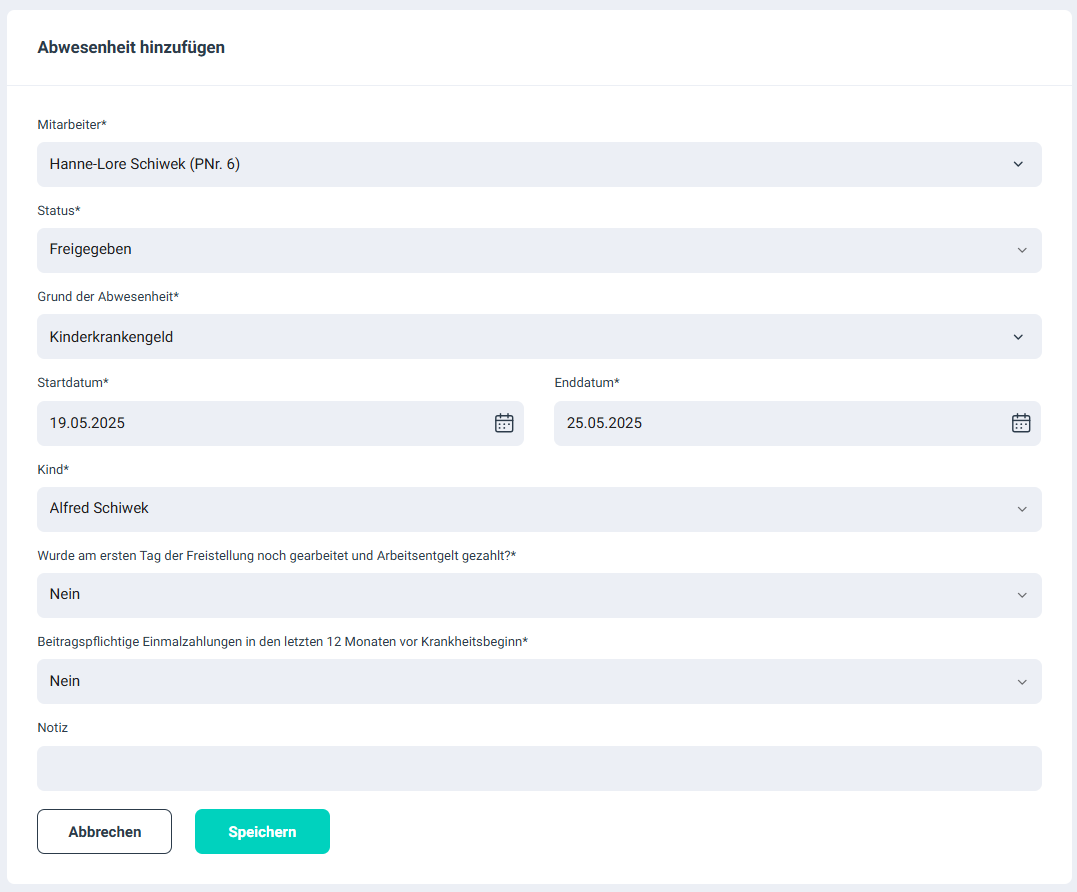Click the chevron arrow in Status field
The height and width of the screenshot is (892, 1077).
tap(1021, 250)
